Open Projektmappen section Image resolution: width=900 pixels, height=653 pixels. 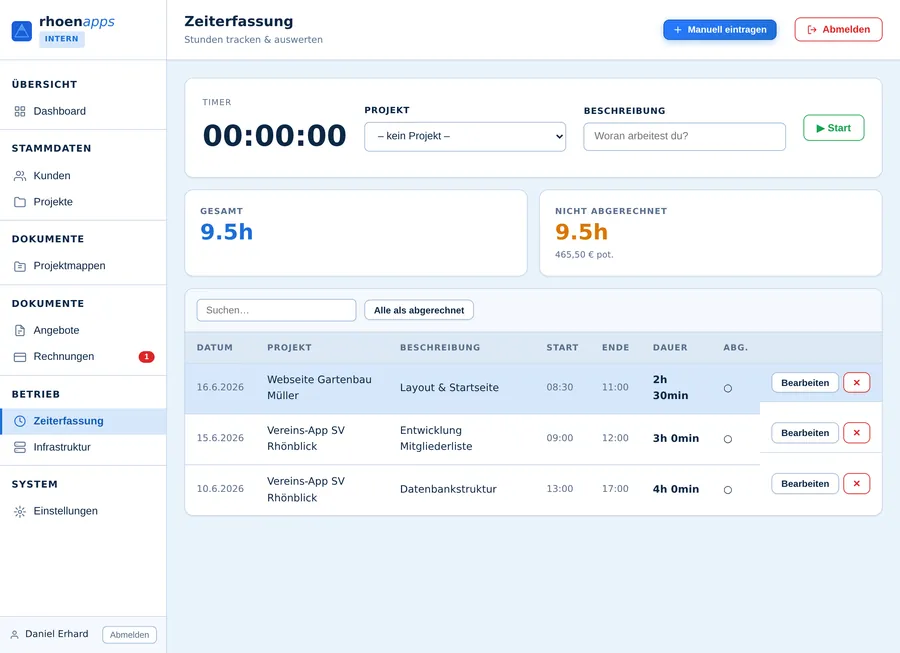click(83, 266)
